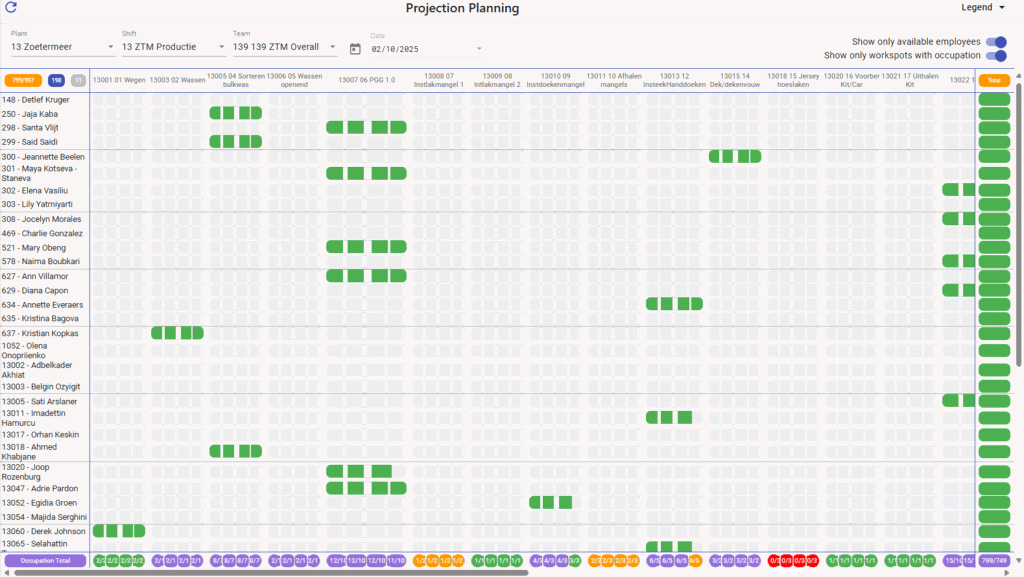Open the Team dropdown 139 ZTM Overall
The height and width of the screenshot is (577, 1024).
coord(285,47)
